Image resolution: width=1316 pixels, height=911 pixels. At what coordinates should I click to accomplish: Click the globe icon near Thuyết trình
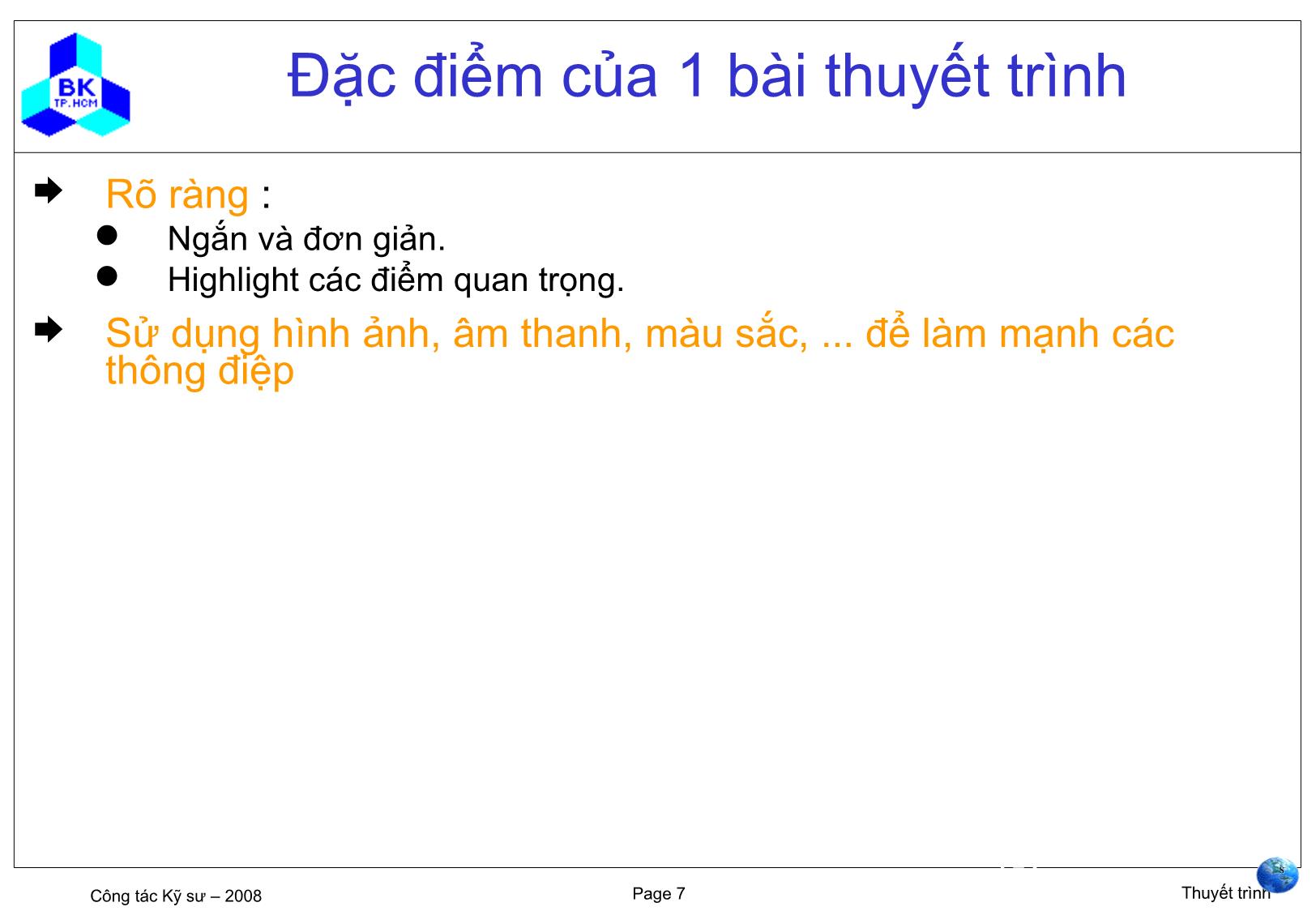click(x=1277, y=875)
